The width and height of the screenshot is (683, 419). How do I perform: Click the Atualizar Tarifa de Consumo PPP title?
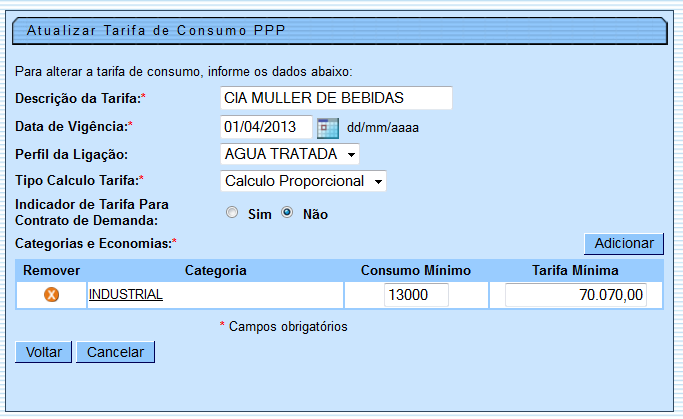click(156, 30)
